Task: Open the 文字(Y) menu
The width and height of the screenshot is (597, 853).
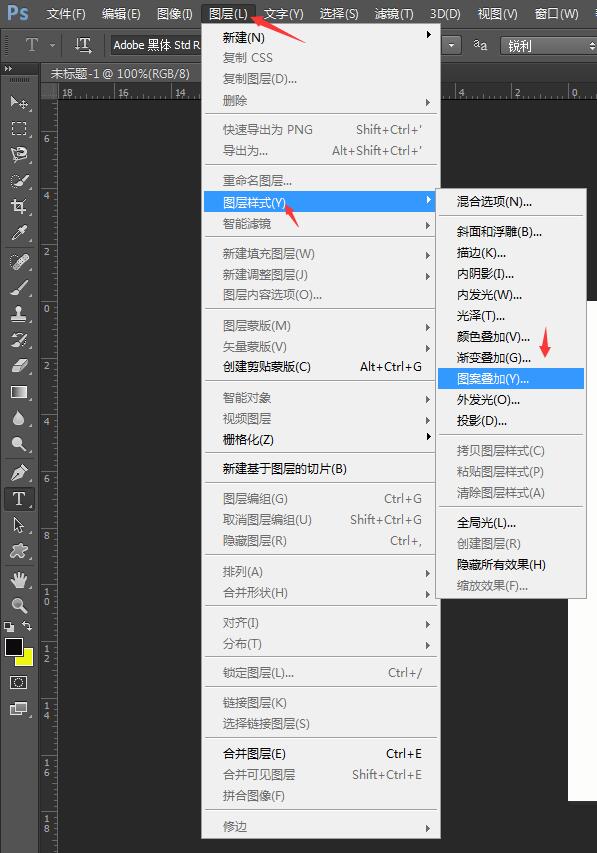Action: 284,14
